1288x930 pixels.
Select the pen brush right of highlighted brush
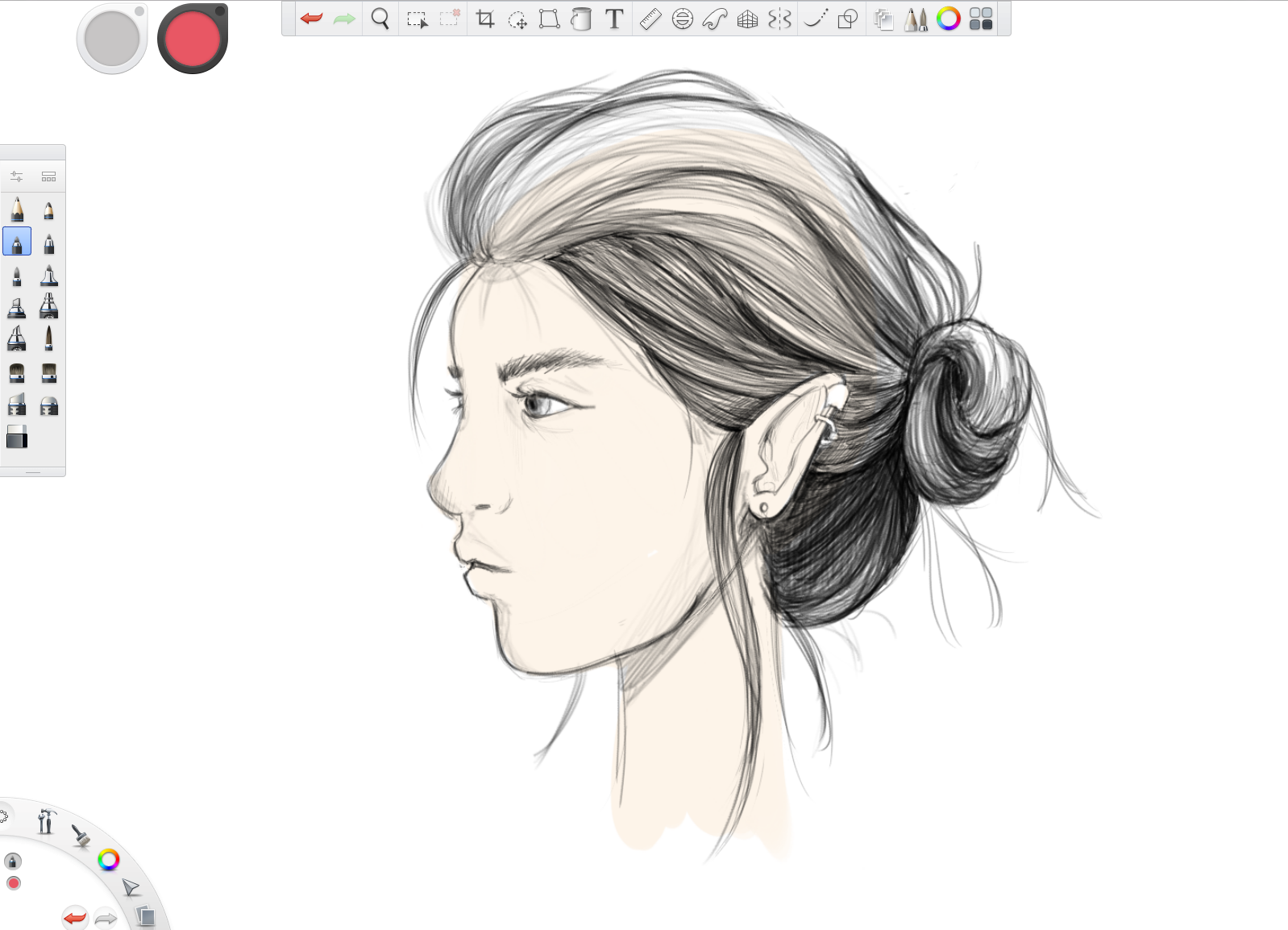point(48,243)
